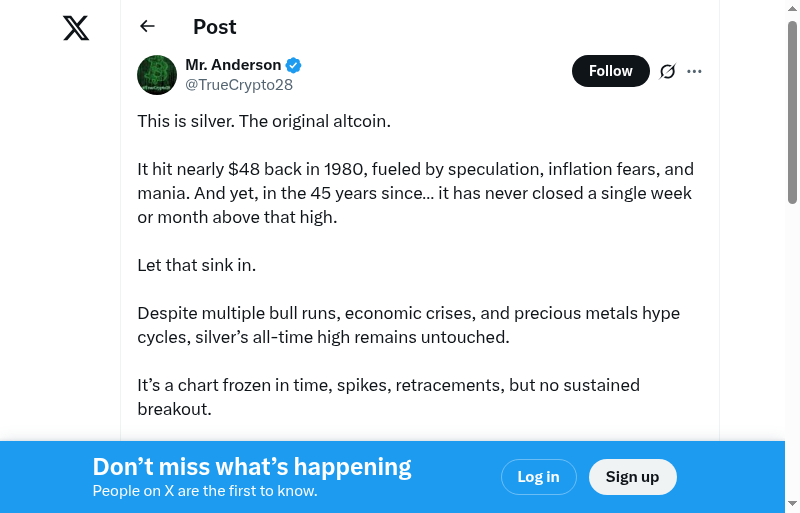Screen dimensions: 800x513
Task: Go back using the left arrow
Action: click(147, 27)
